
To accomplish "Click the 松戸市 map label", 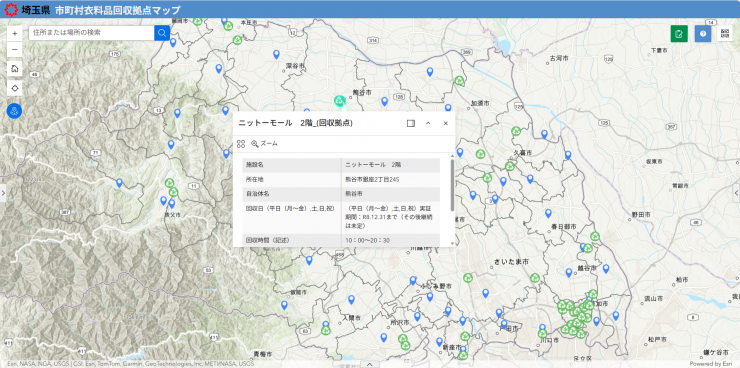I will [x=657, y=339].
